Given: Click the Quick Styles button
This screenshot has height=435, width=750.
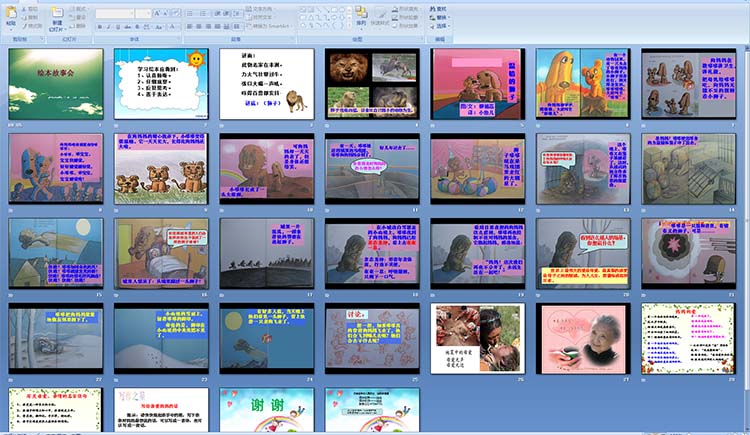Looking at the screenshot, I should [x=380, y=17].
